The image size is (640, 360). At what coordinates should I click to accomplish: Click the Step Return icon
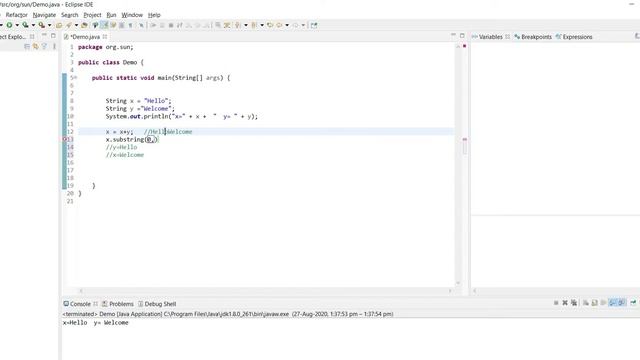pos(207,25)
